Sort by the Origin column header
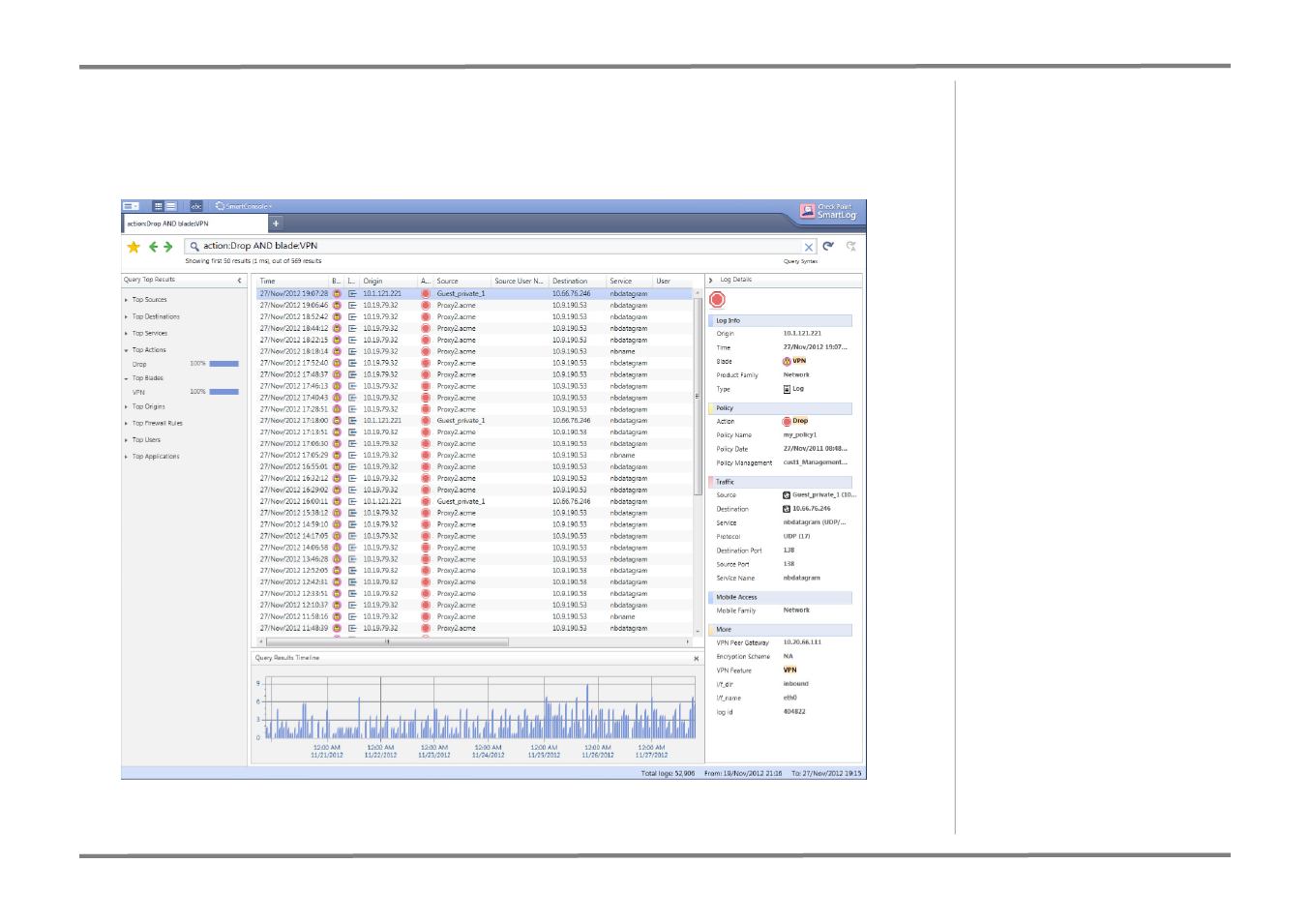 [x=389, y=282]
